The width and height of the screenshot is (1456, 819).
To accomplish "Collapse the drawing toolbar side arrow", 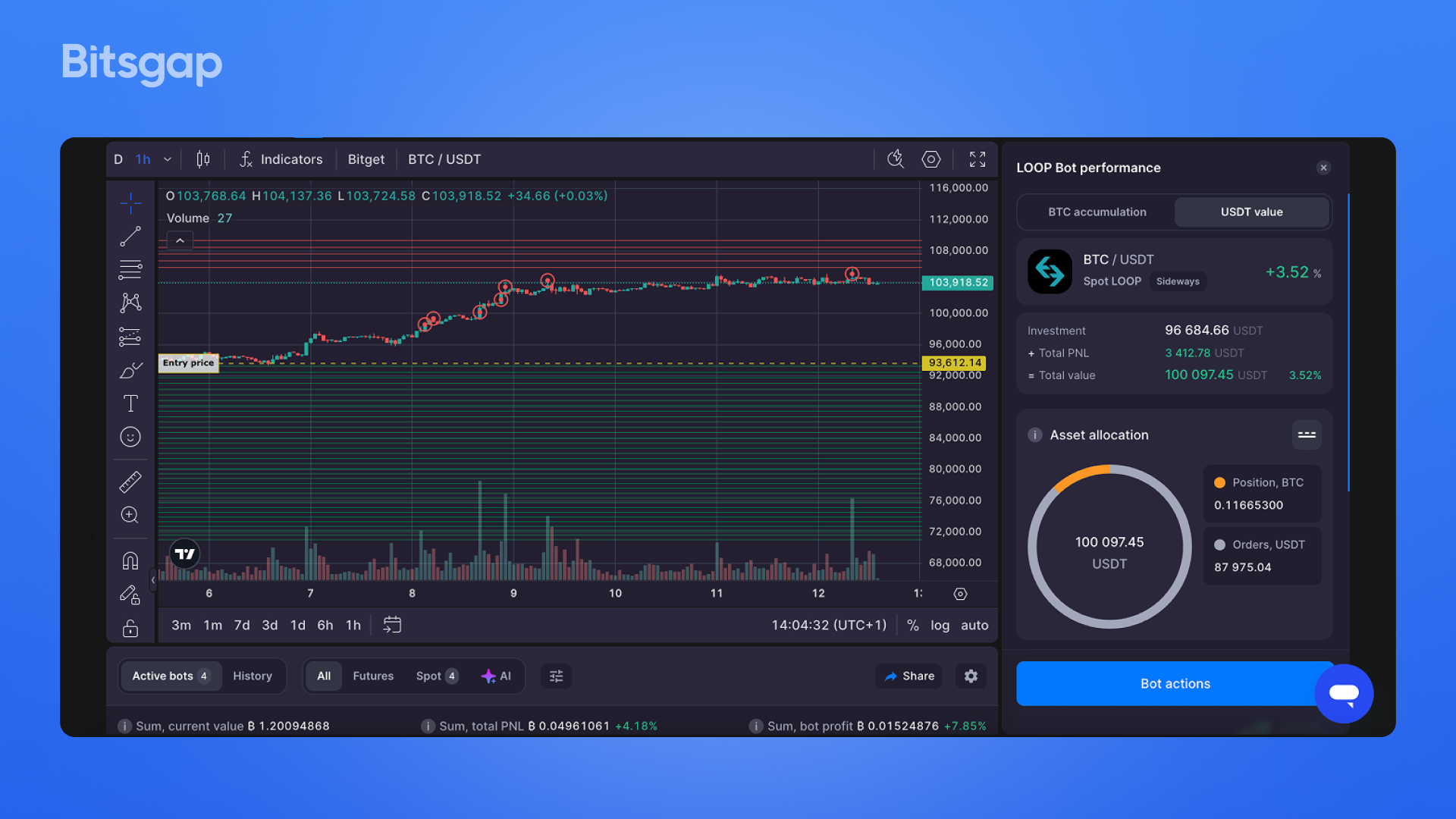I will click(x=153, y=580).
